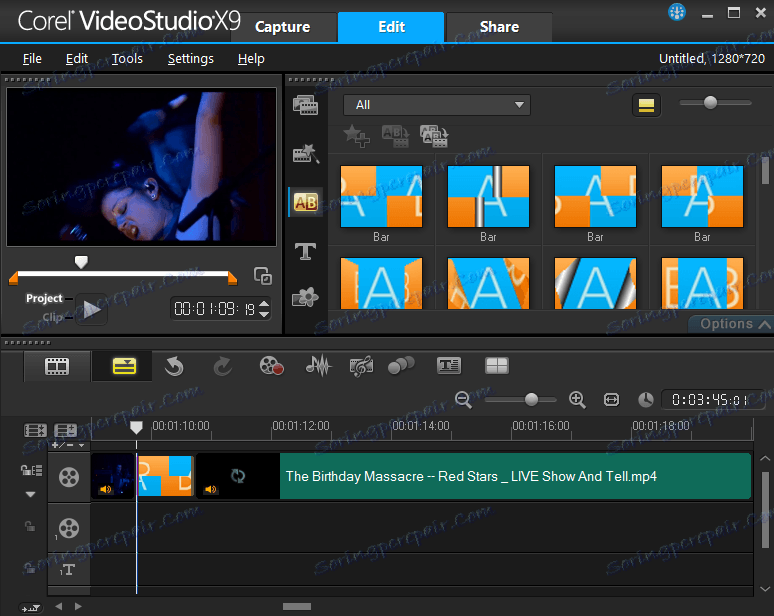Open Record/Capture option
The width and height of the screenshot is (774, 616).
271,366
